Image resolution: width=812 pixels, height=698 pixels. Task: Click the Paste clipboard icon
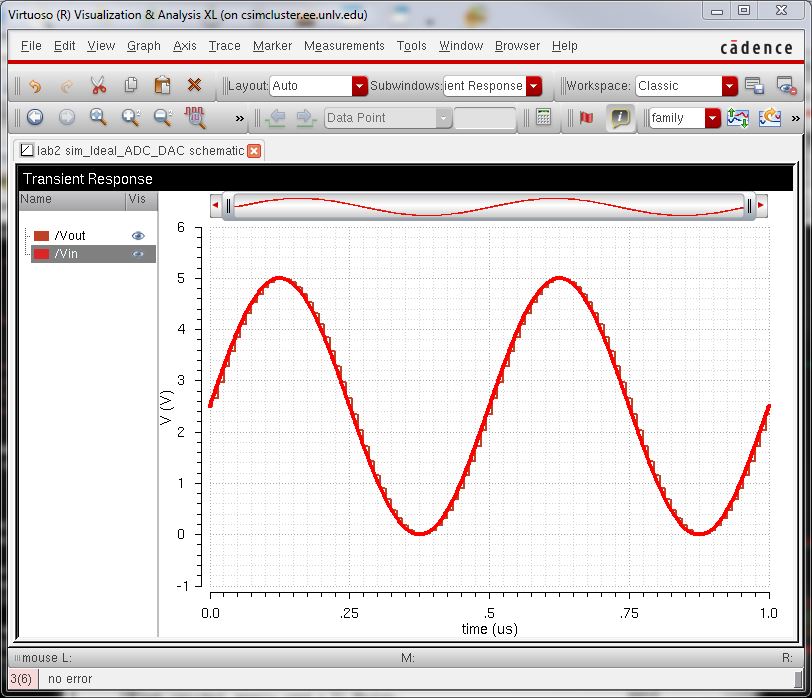(x=162, y=86)
